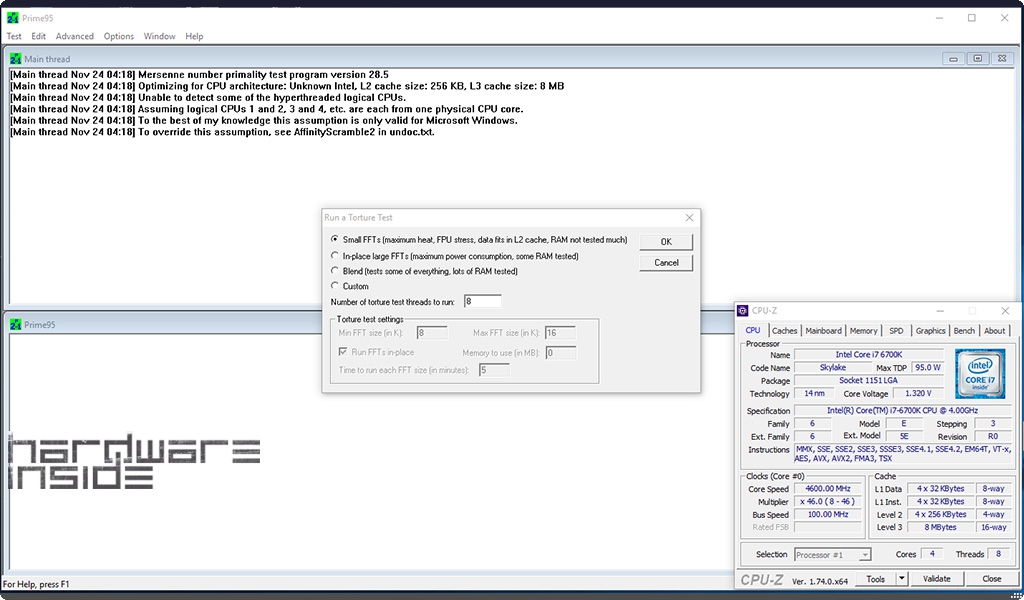Close the Run a Torture Test dialog
This screenshot has height=600, width=1024.
(x=689, y=217)
